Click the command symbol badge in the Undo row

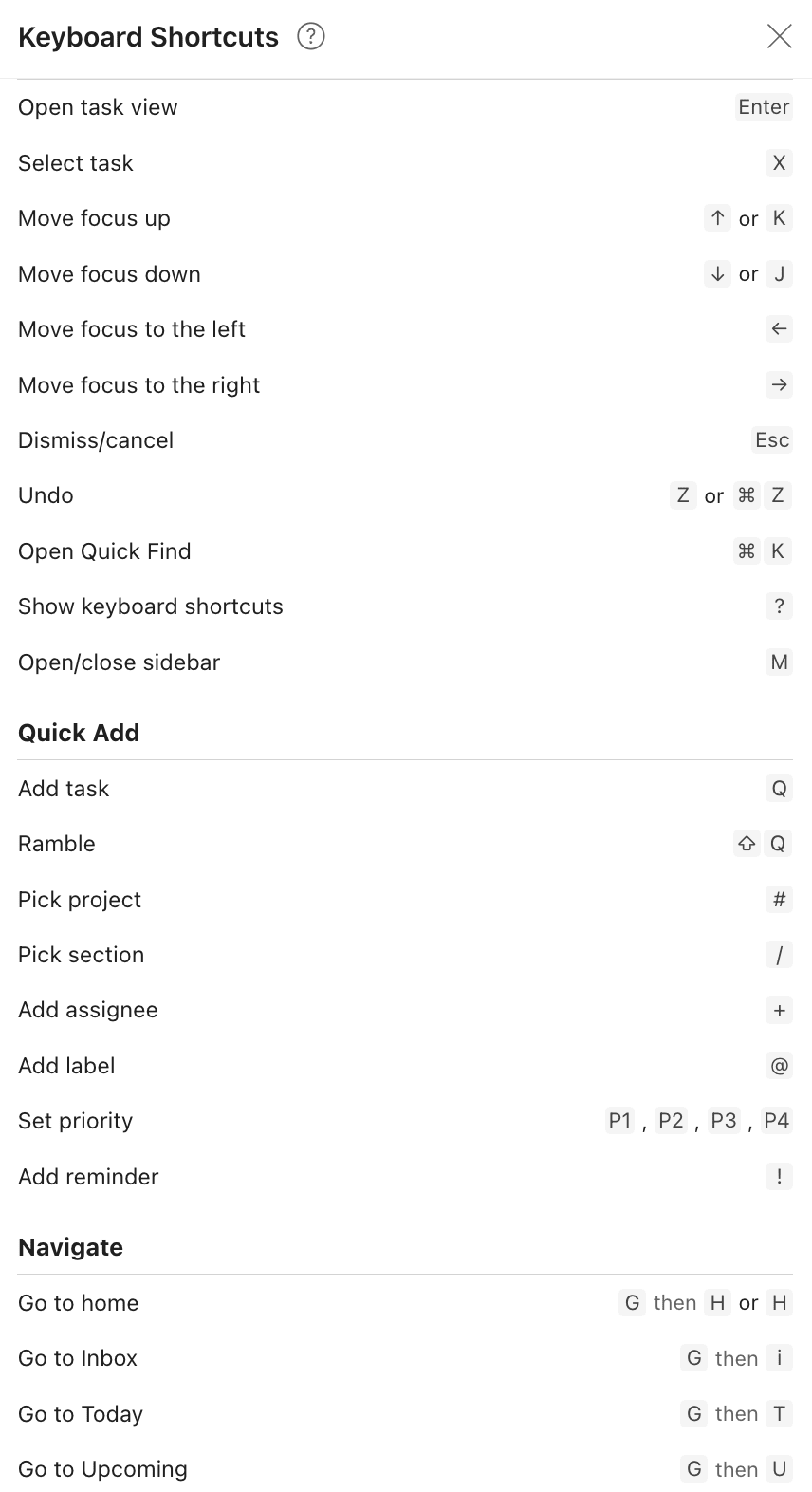coord(747,494)
